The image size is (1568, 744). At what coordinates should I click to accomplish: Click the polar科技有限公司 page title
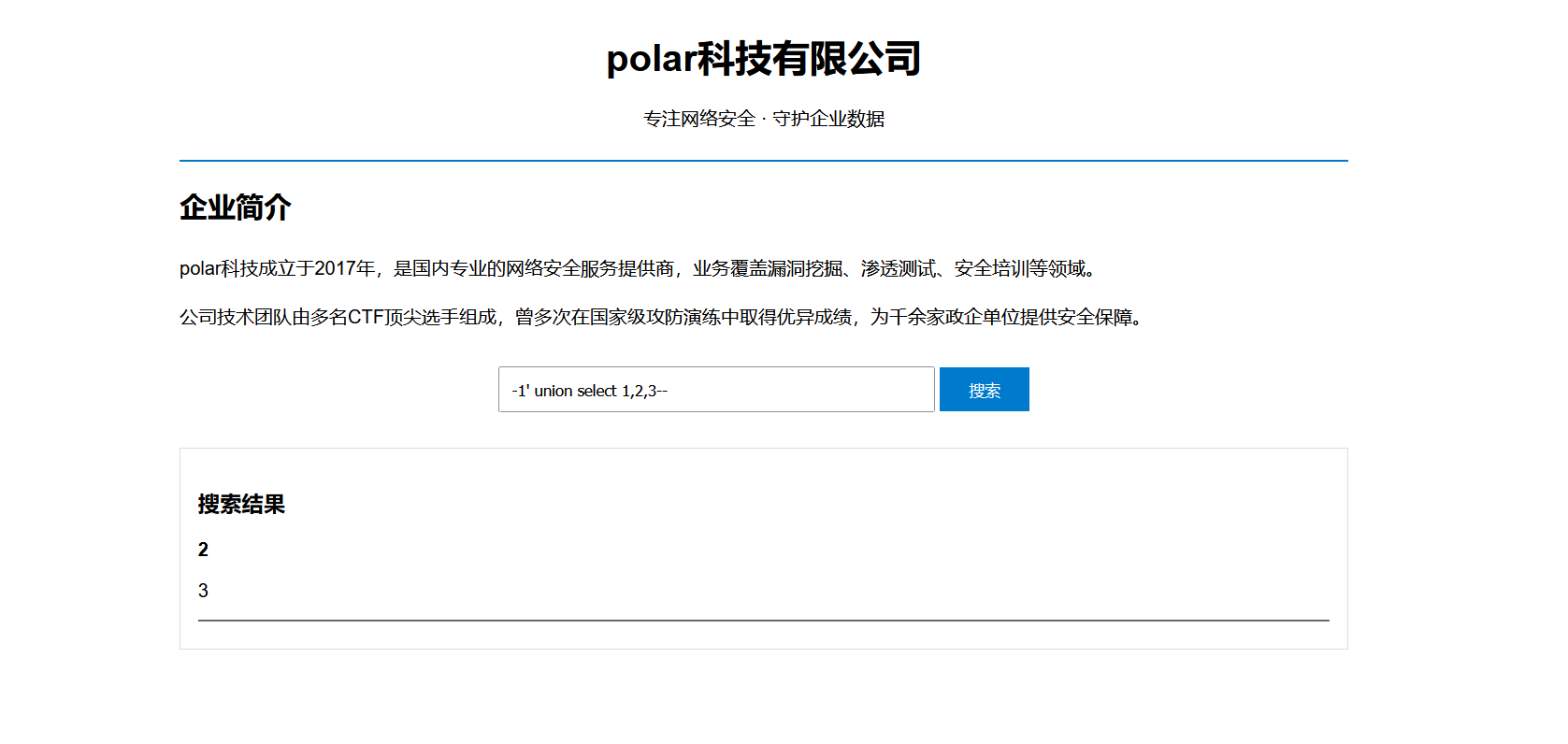764,59
